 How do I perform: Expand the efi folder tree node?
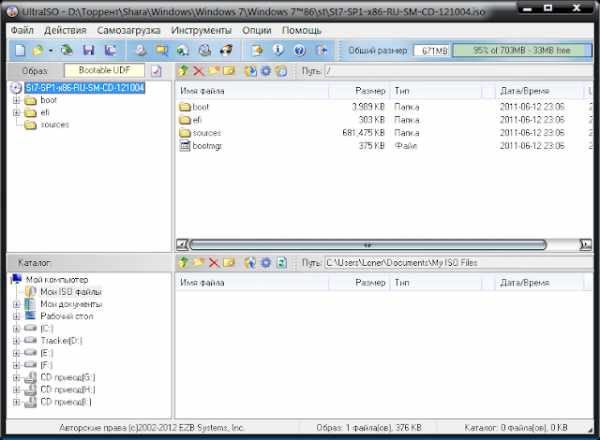pos(16,113)
